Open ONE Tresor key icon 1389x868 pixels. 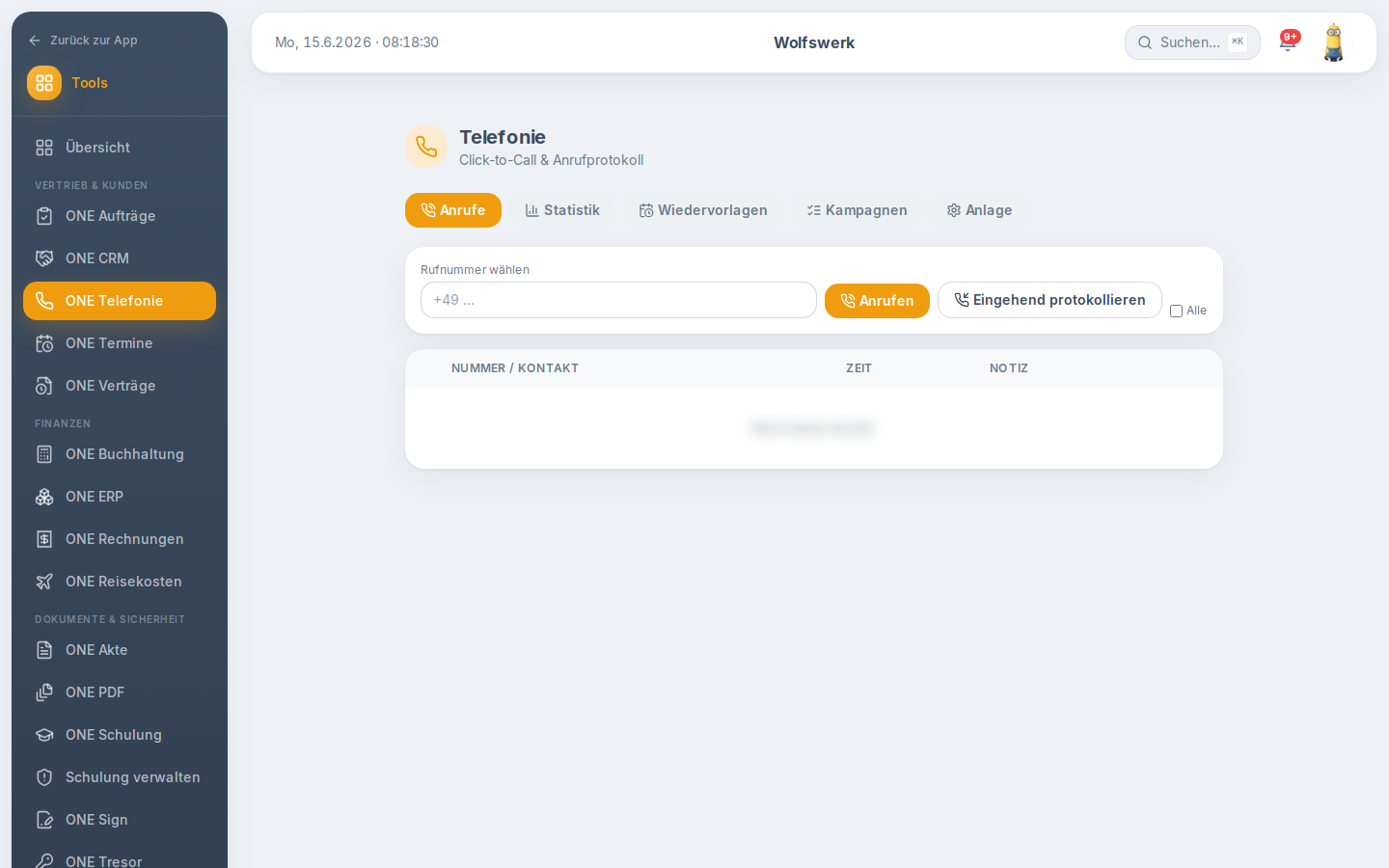coord(44,861)
